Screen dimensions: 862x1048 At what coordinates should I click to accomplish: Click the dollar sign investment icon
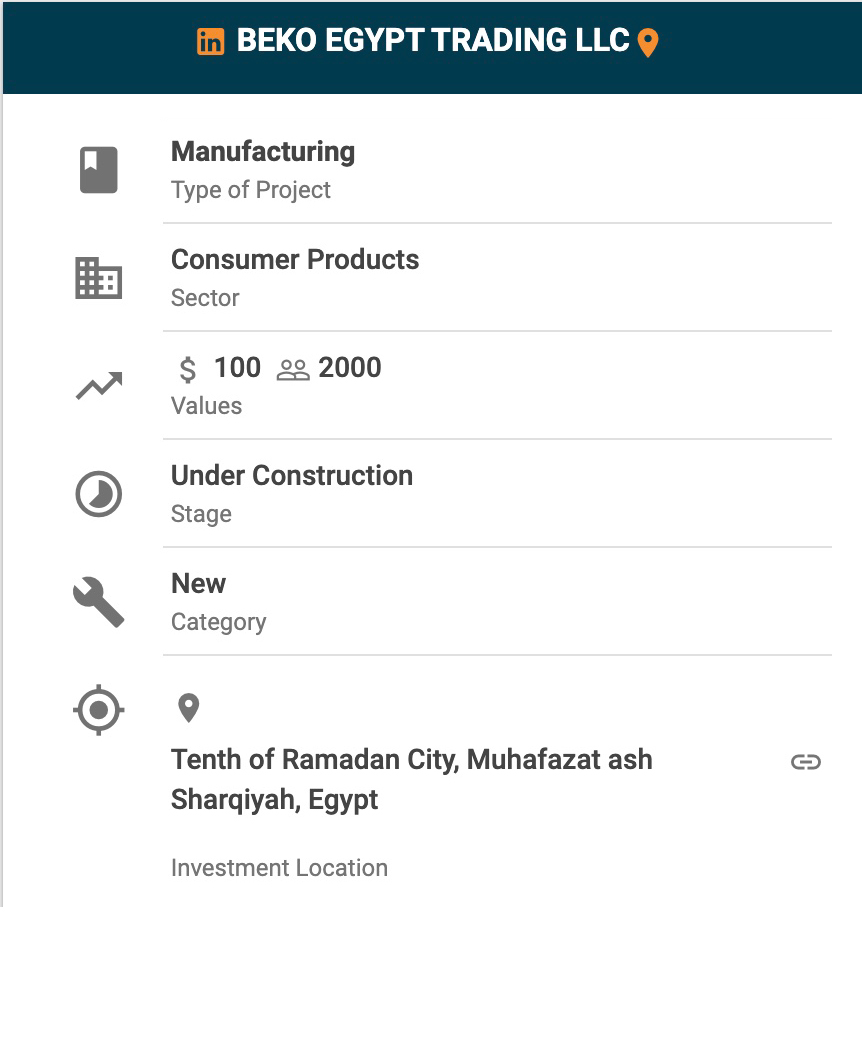click(188, 370)
